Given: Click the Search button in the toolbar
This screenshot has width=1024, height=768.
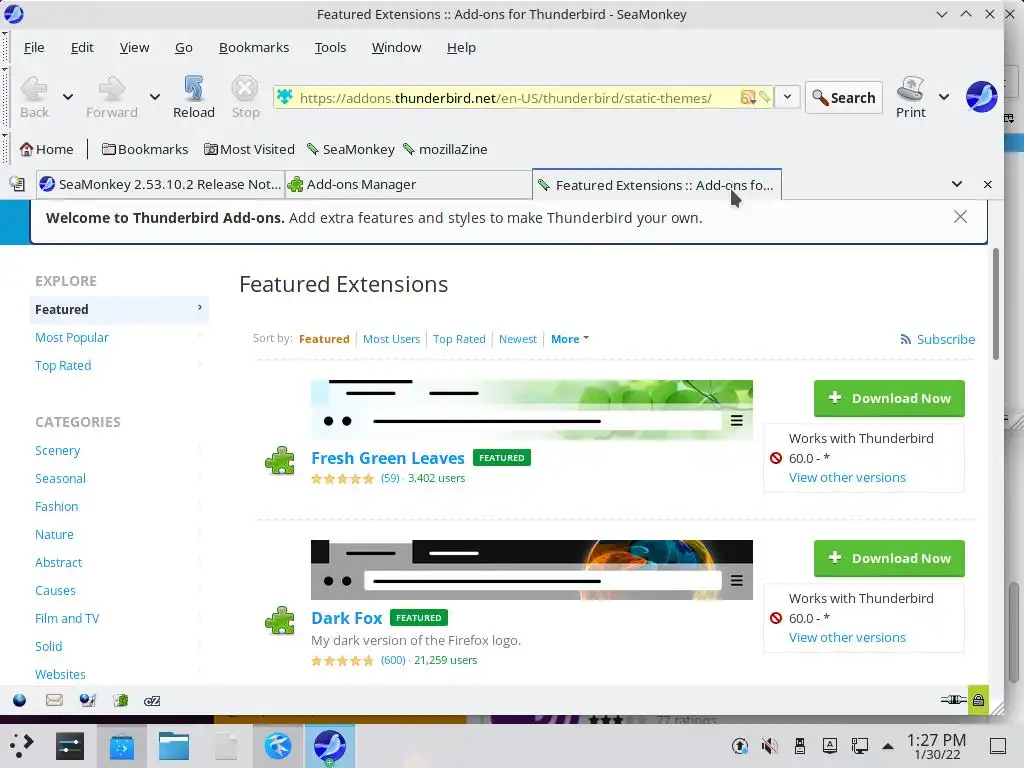Looking at the screenshot, I should [844, 98].
